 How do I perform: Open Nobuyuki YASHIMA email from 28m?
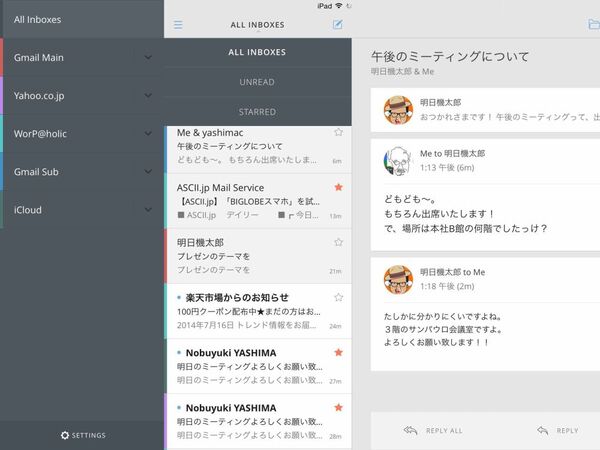pos(258,422)
